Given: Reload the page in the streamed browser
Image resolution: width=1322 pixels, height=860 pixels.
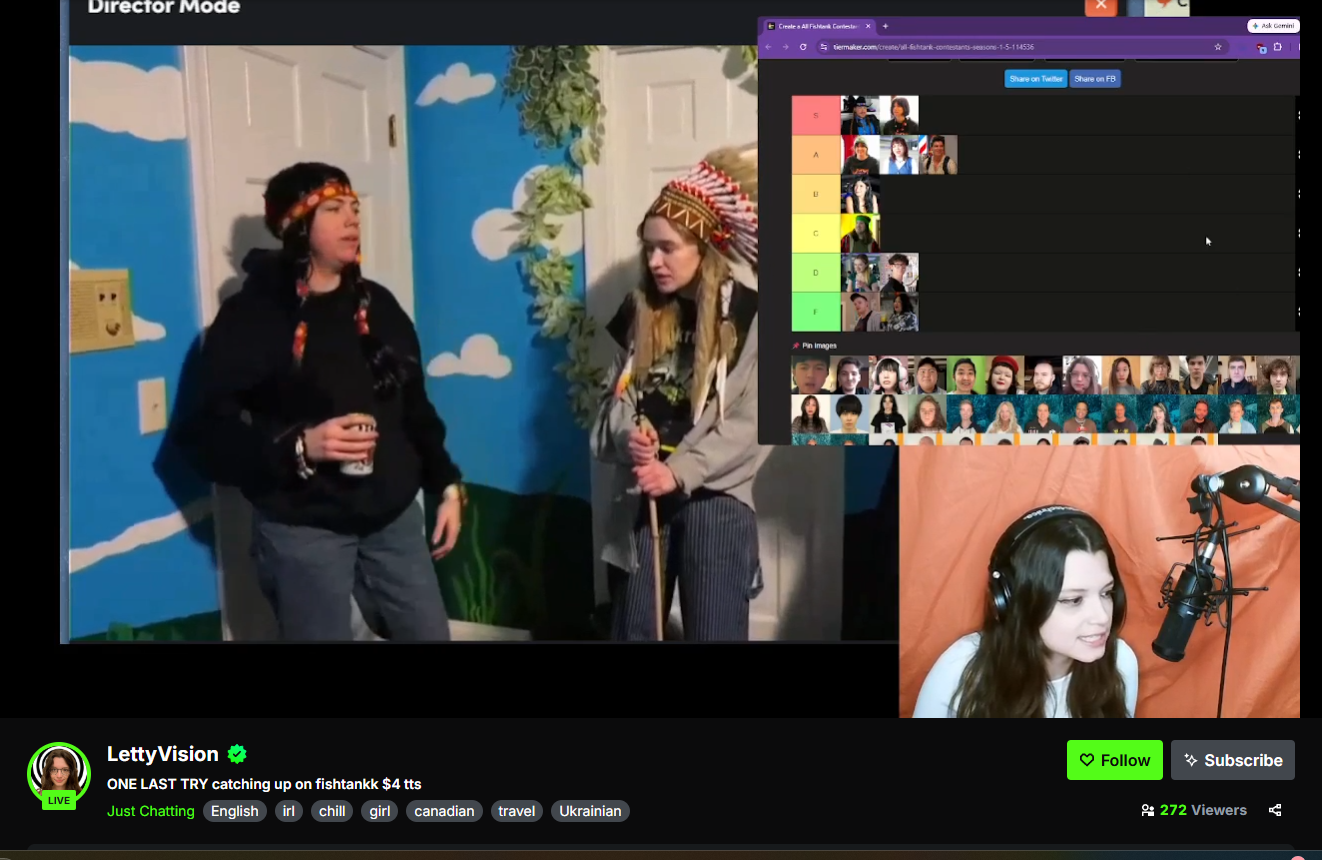Looking at the screenshot, I should tap(803, 47).
